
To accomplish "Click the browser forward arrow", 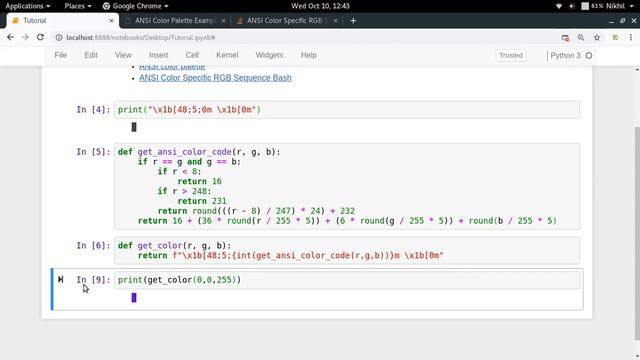I will (x=25, y=37).
